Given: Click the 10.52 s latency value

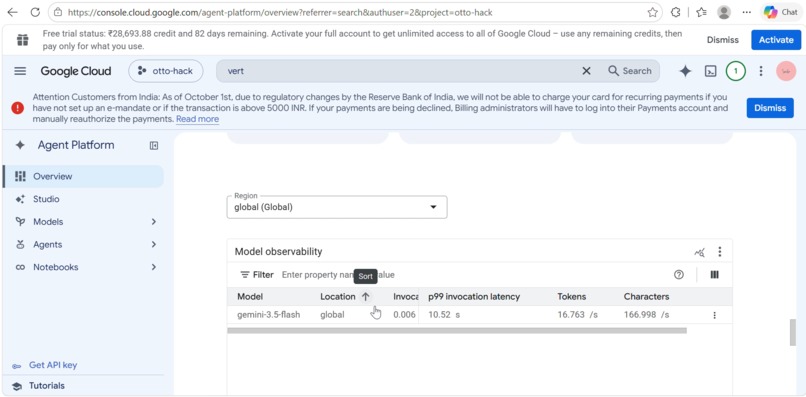Looking at the screenshot, I should click(444, 315).
